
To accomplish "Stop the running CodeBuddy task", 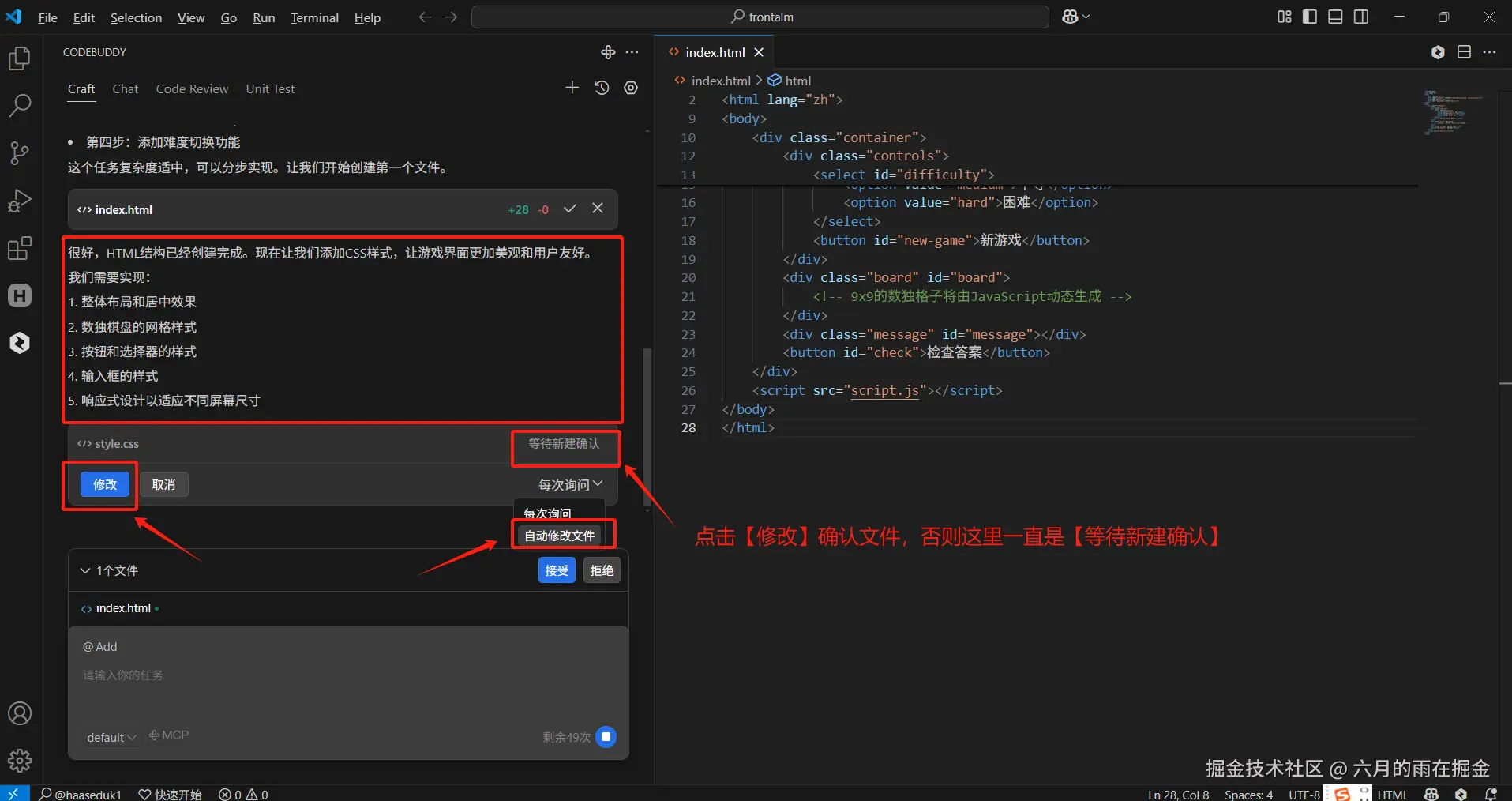I will pyautogui.click(x=606, y=737).
